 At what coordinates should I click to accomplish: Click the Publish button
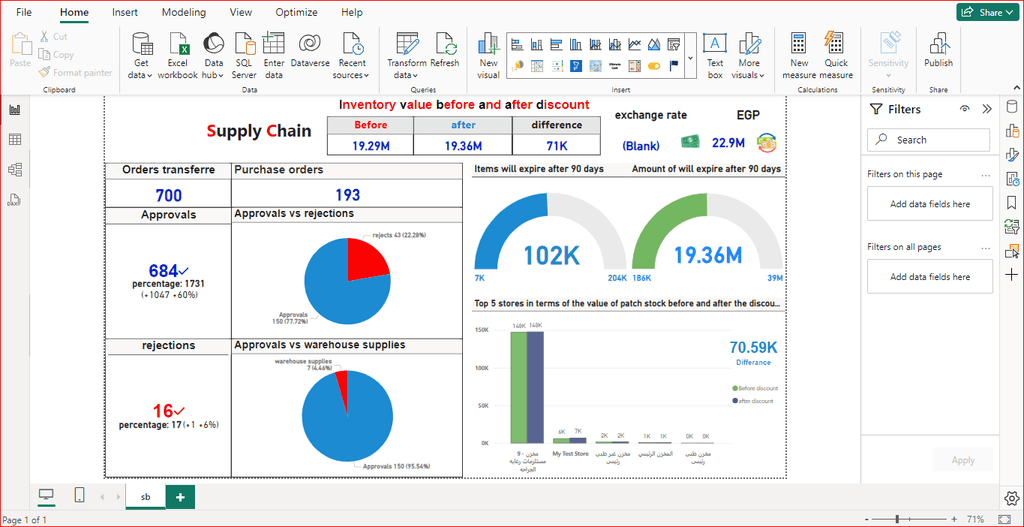click(938, 51)
